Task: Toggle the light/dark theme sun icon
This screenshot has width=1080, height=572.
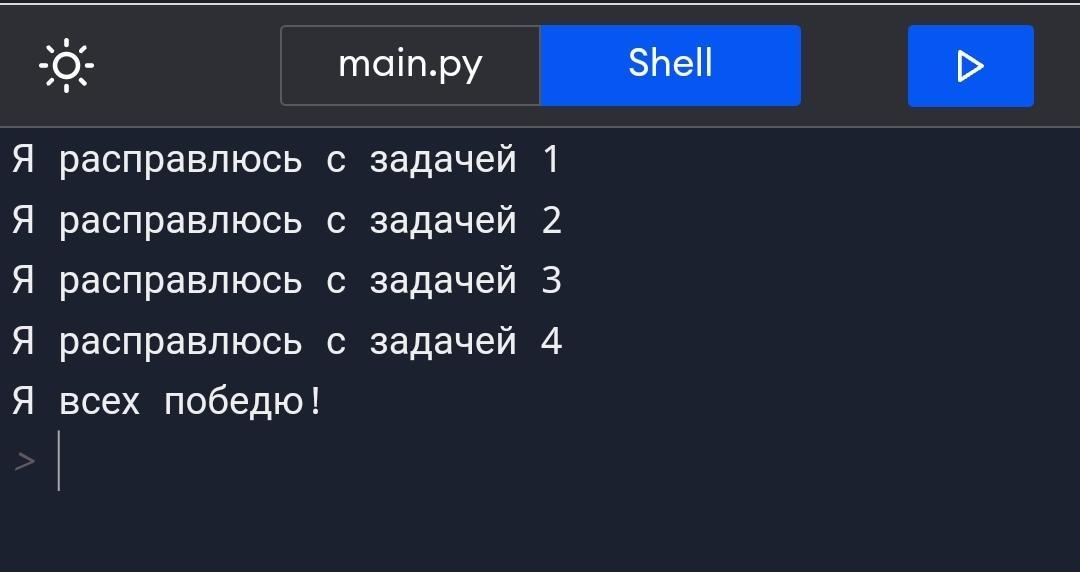Action: [x=66, y=66]
